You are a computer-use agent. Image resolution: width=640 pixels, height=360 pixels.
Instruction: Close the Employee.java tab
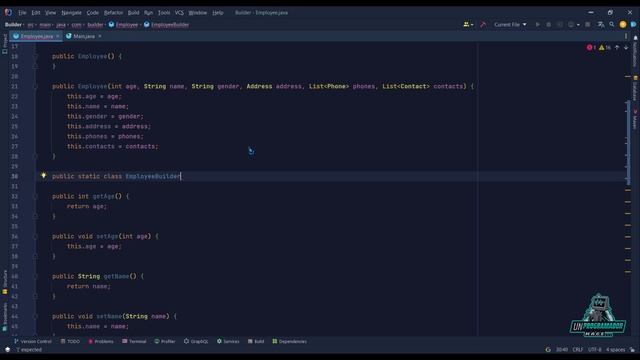[x=58, y=36]
